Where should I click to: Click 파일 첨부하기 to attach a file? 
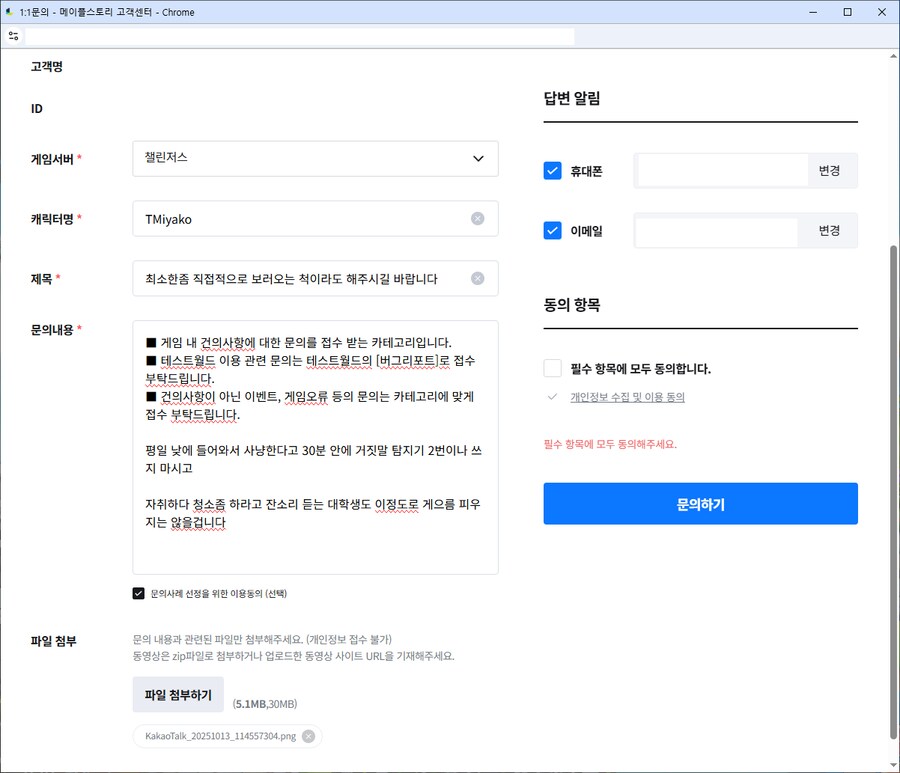point(178,695)
